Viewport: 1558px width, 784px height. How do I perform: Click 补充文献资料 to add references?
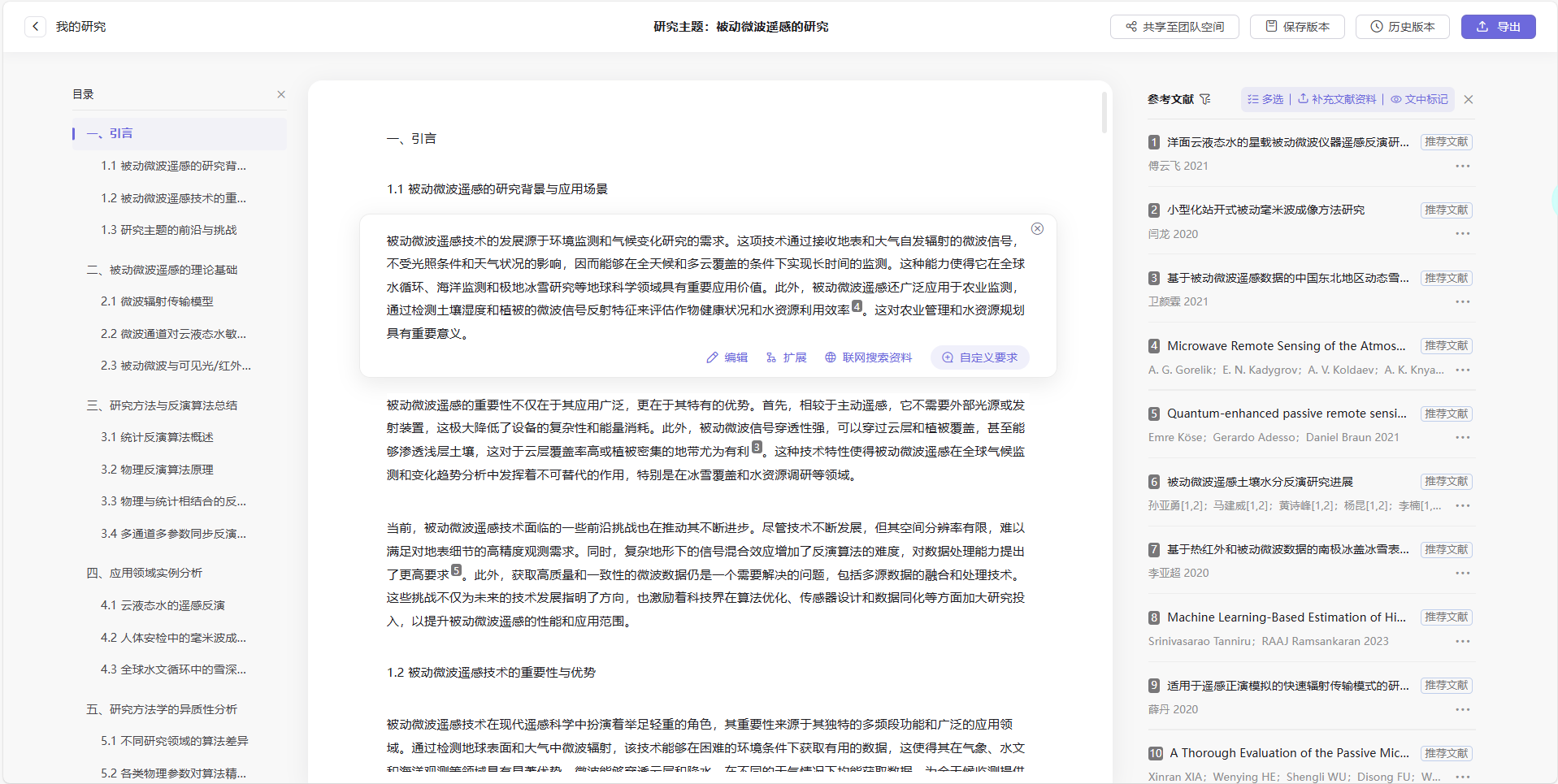pyautogui.click(x=1337, y=99)
